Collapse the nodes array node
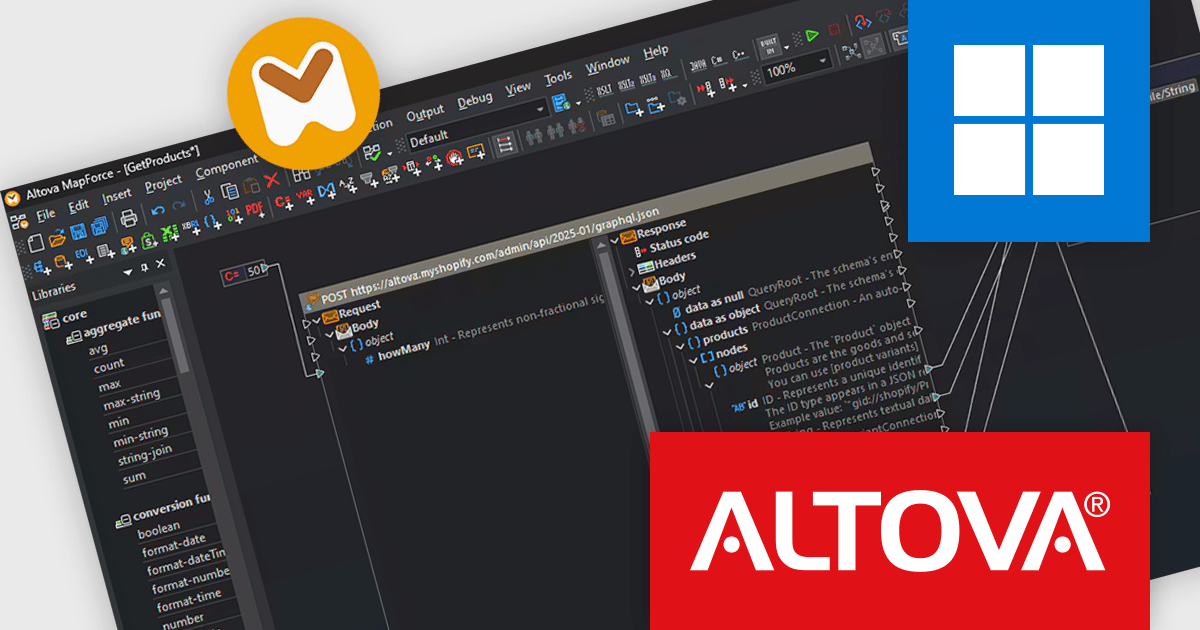The width and height of the screenshot is (1200, 630). 693,359
